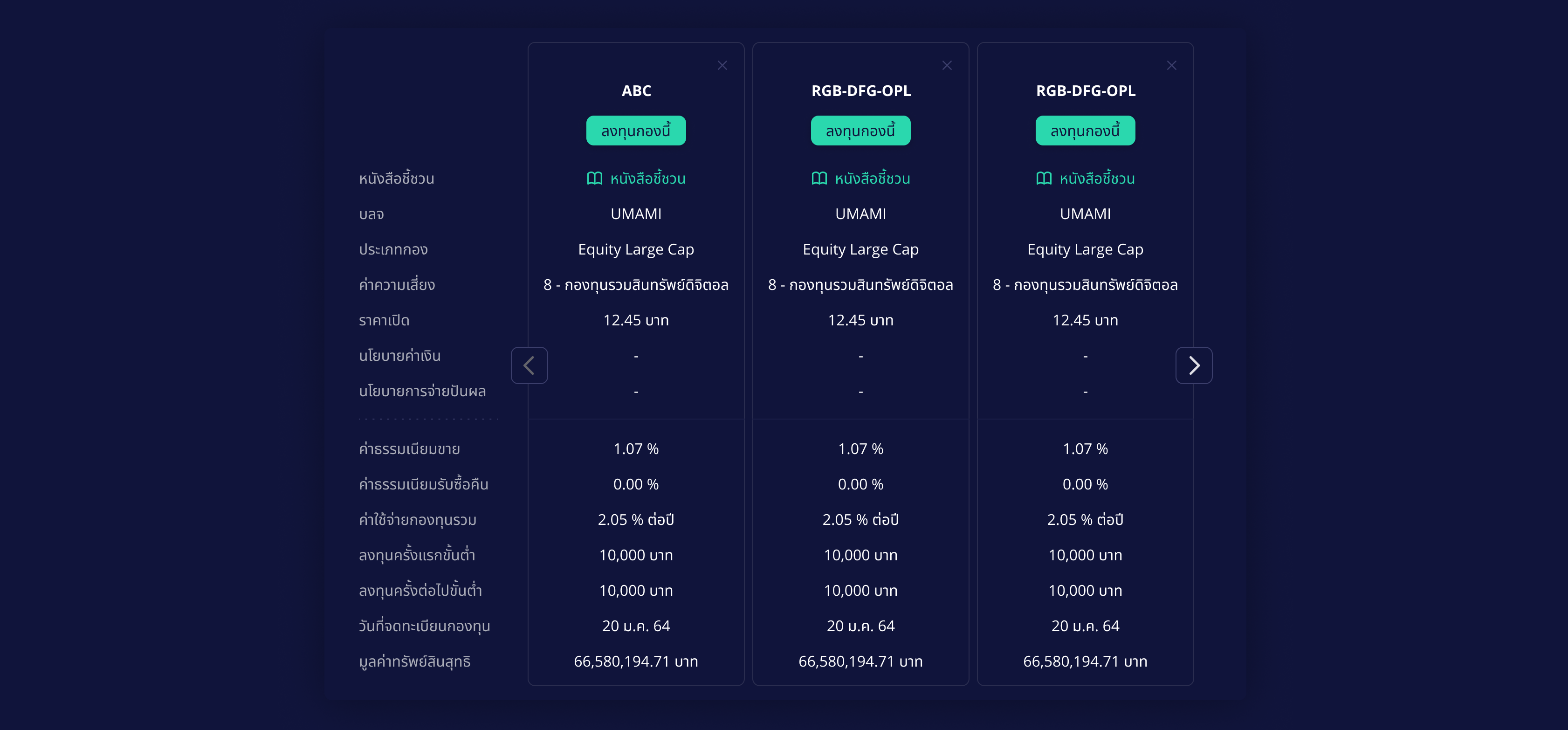Switch to the ABC fund column header
The image size is (1568, 730).
[636, 90]
